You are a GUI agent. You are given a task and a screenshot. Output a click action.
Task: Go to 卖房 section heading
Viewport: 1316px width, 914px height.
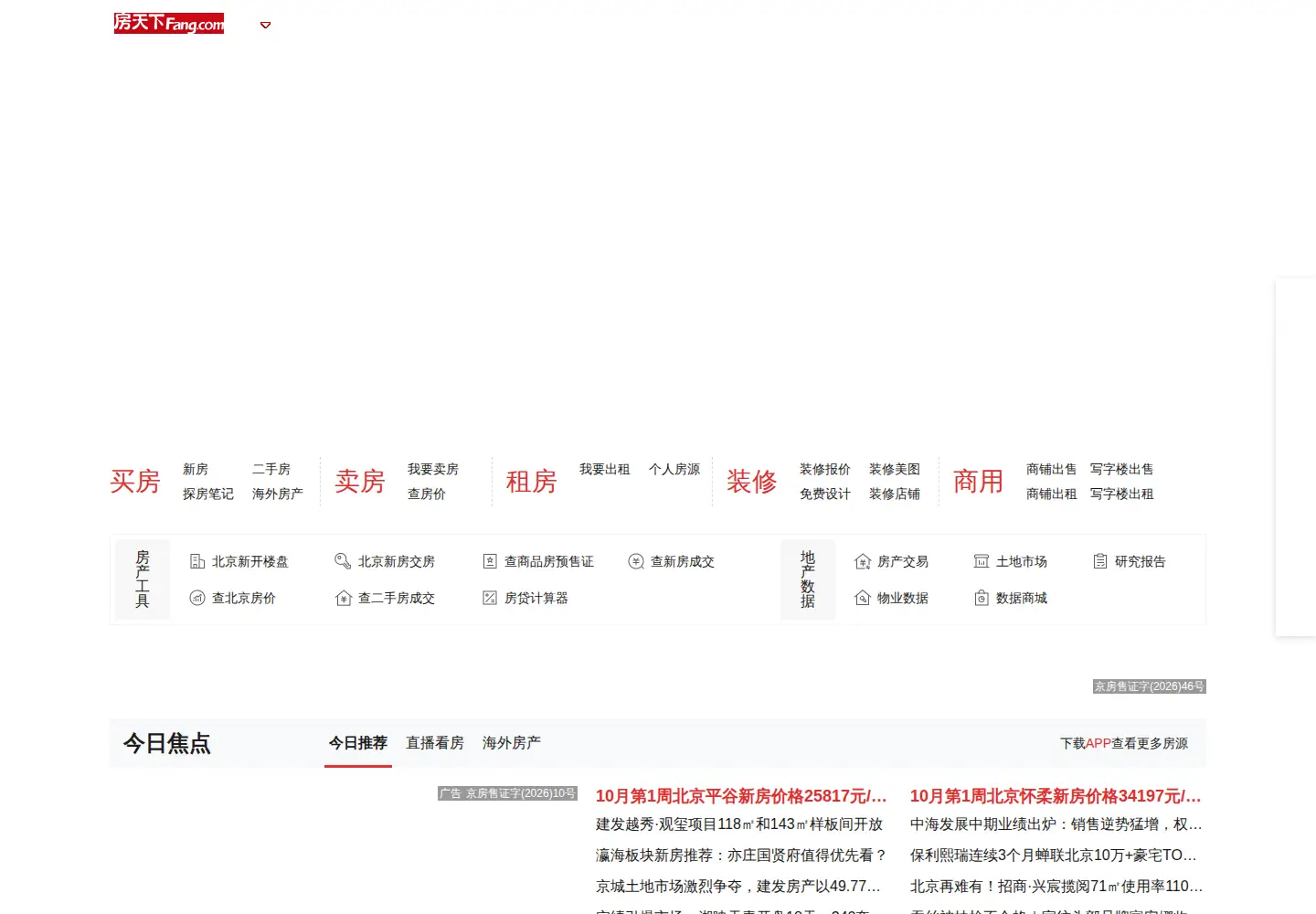click(360, 482)
